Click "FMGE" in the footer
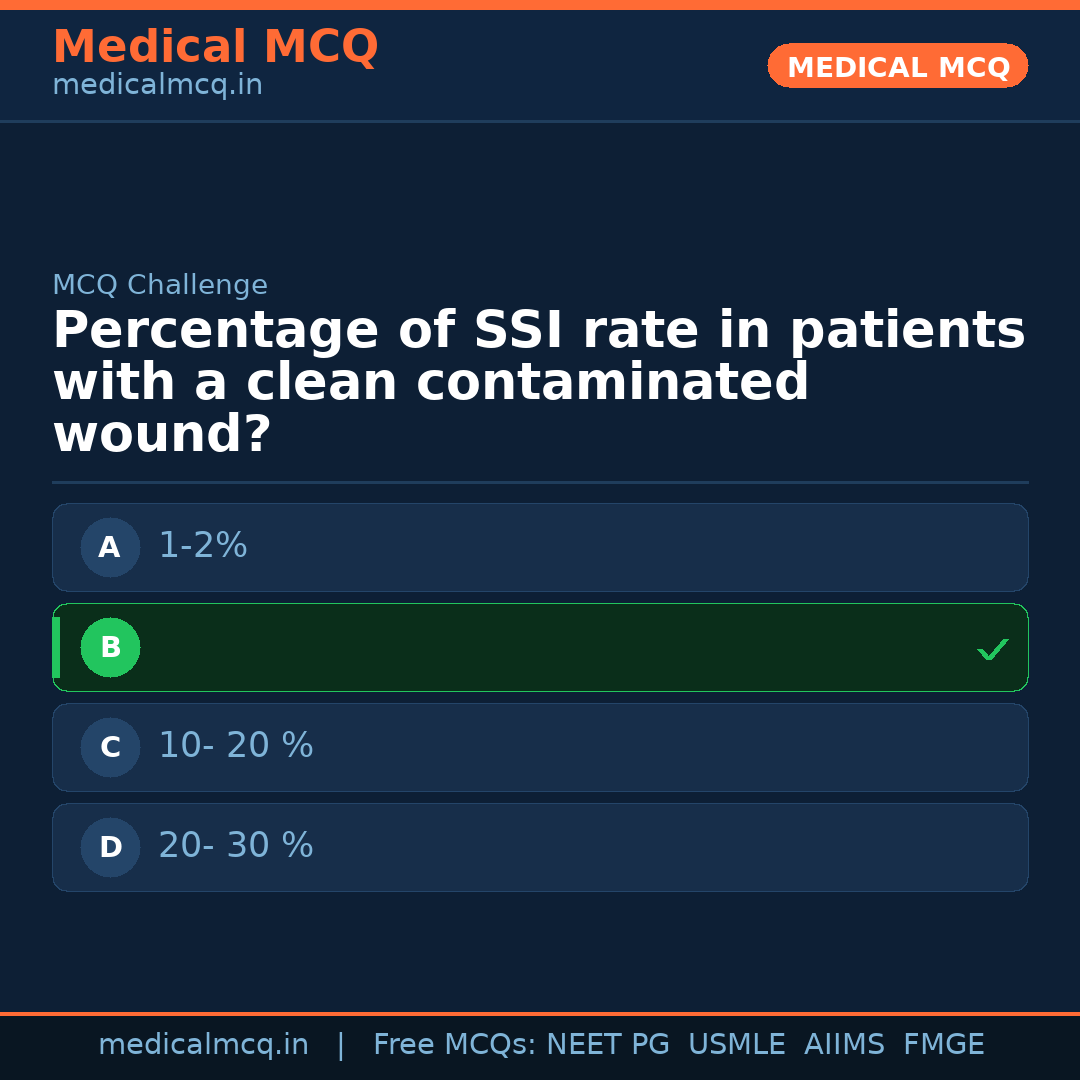This screenshot has width=1080, height=1080. [x=943, y=1045]
